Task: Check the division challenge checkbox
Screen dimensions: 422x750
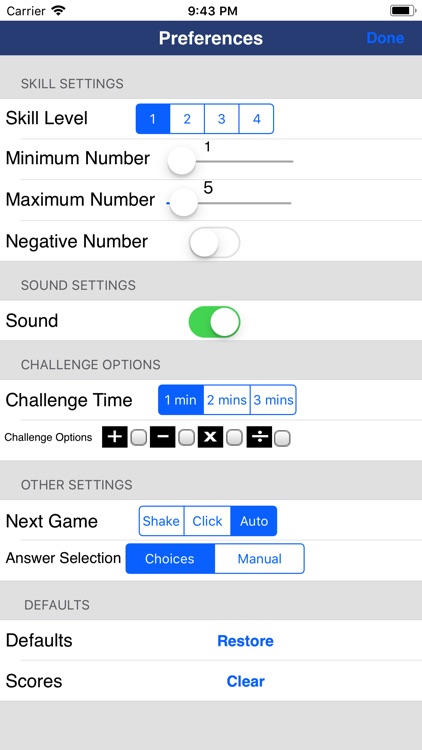Action: point(282,438)
